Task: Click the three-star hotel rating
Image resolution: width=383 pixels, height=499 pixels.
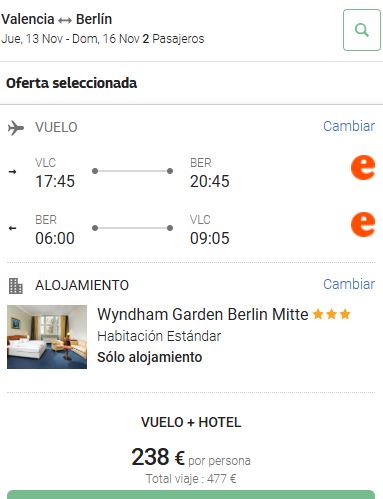Action: point(332,314)
